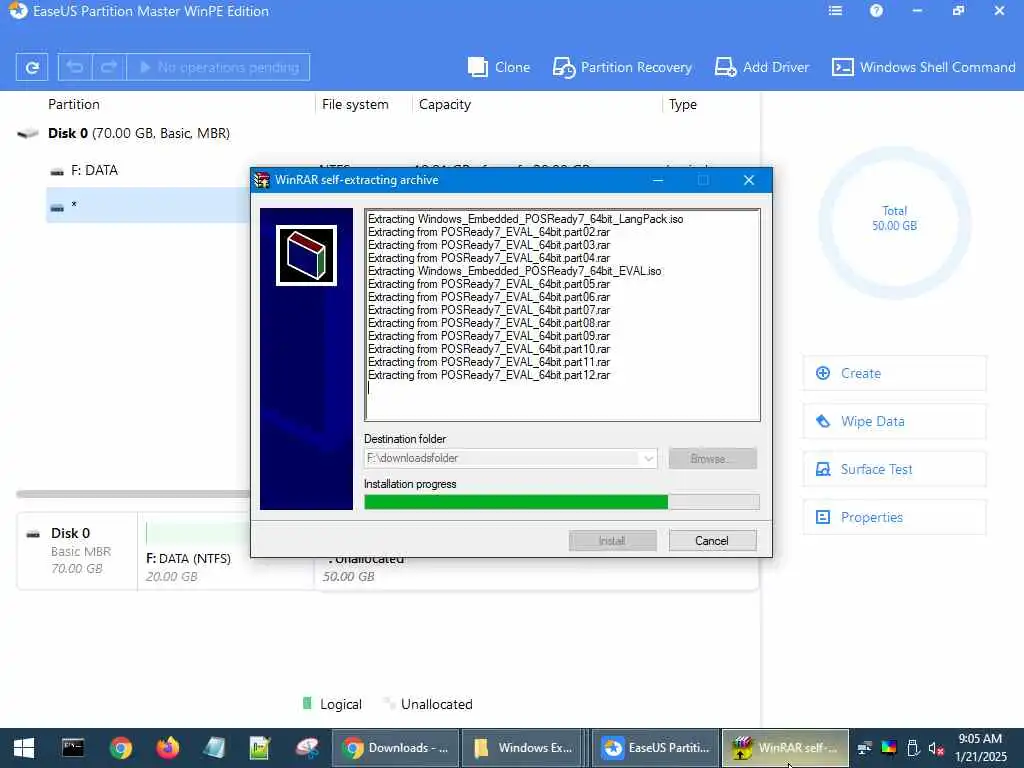Click the Type column header
Screen dimensions: 1024x768
(x=683, y=104)
